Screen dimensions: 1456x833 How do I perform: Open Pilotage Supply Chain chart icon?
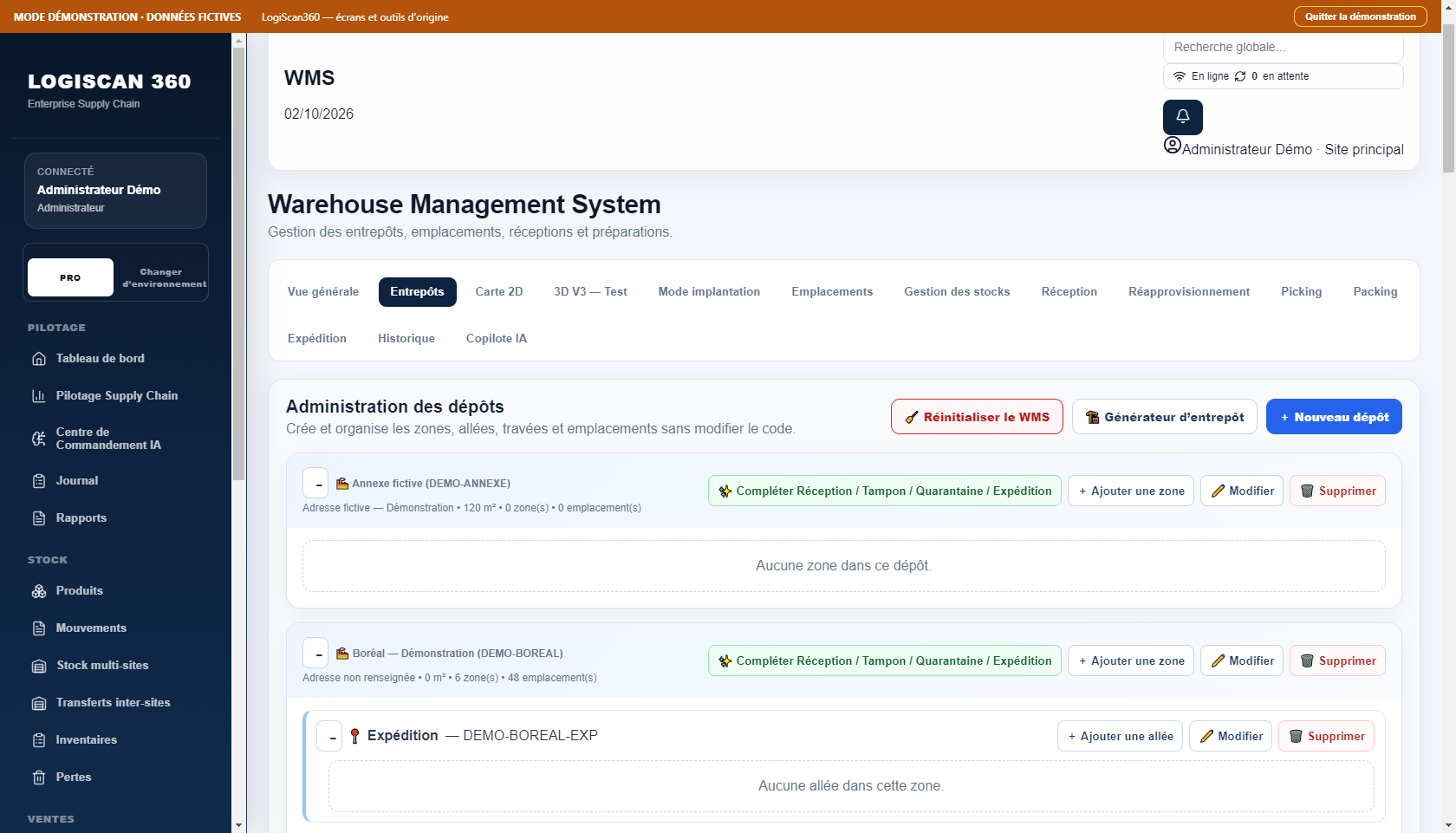pos(39,396)
